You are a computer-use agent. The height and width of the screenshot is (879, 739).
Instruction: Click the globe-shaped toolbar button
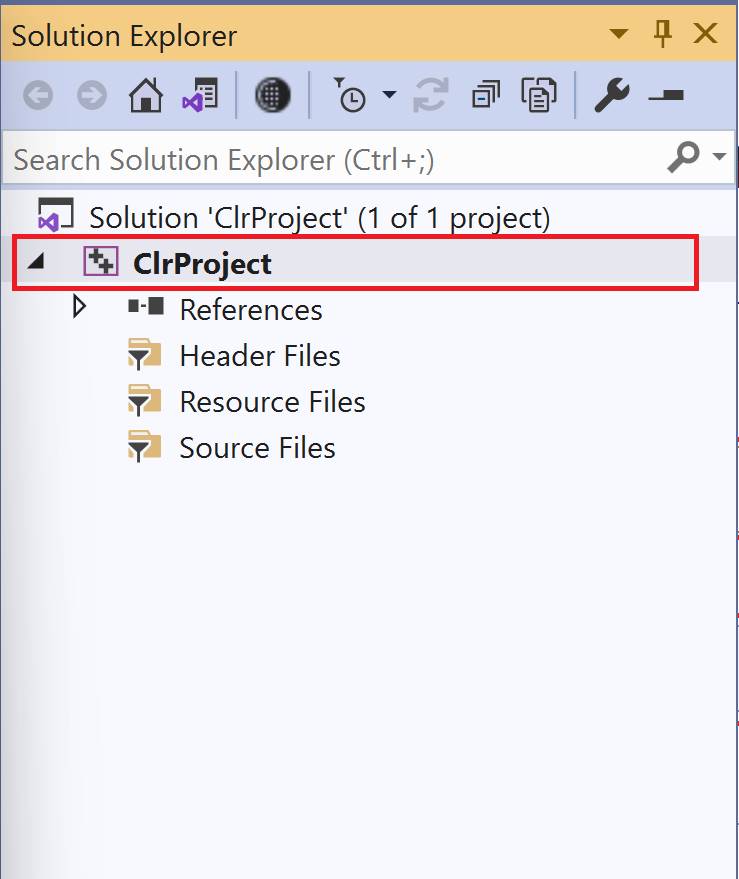tap(272, 96)
